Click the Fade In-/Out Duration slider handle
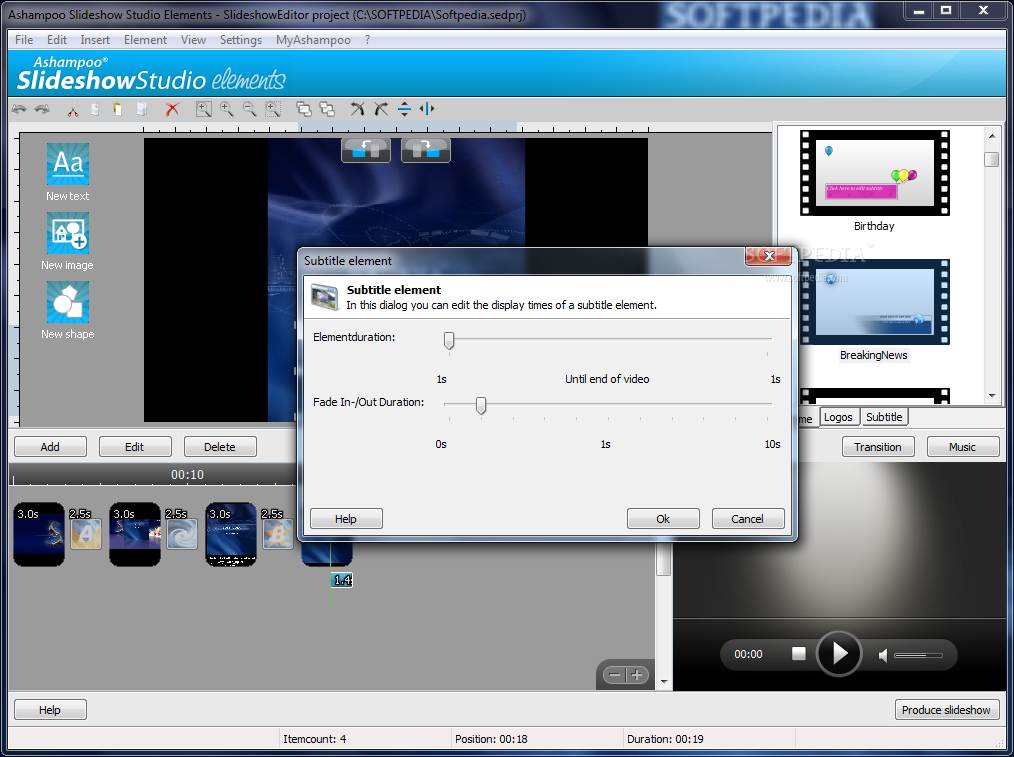Screen dimensions: 1014x757 pos(481,405)
